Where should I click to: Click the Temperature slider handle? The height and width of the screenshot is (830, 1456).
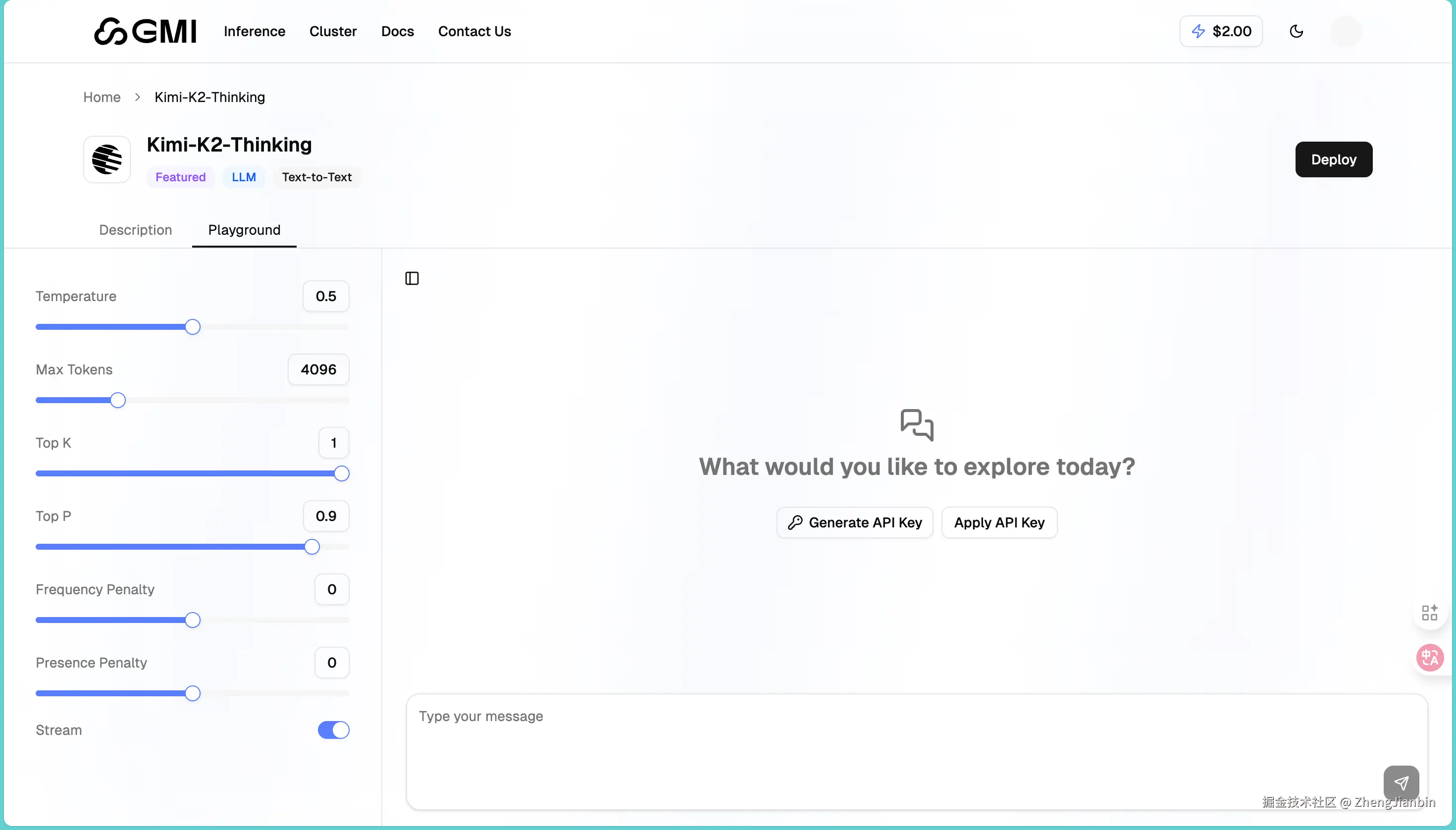coord(193,327)
